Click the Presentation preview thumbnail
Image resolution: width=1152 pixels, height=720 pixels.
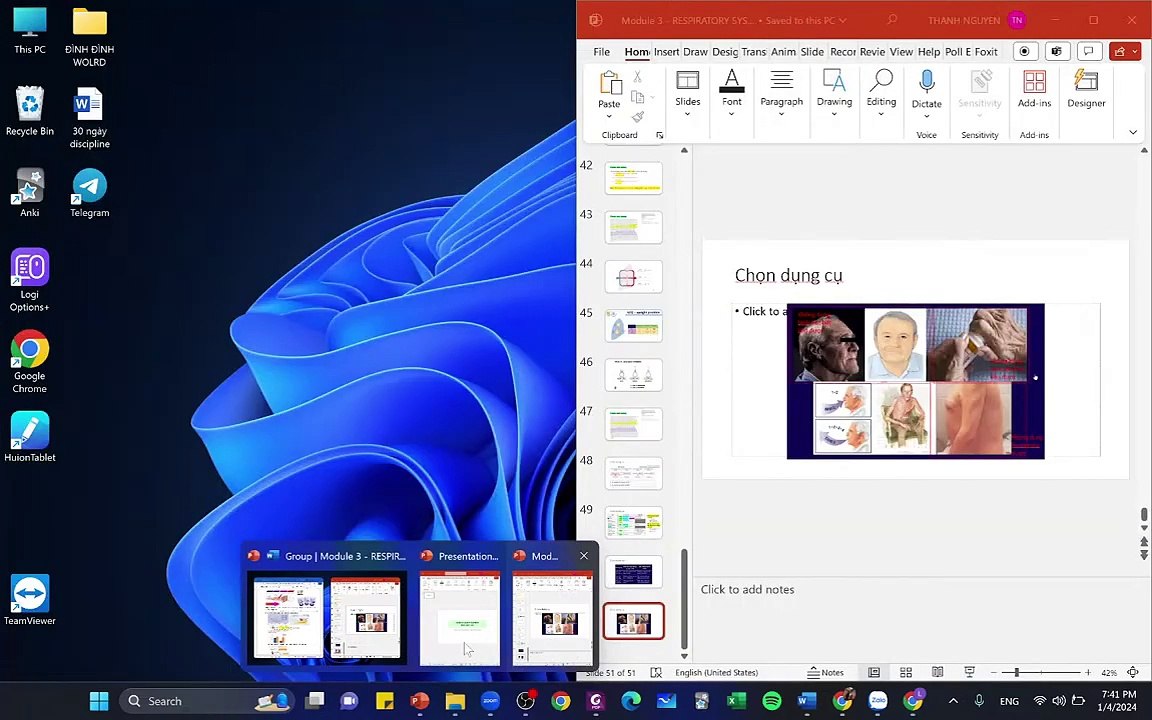click(460, 618)
